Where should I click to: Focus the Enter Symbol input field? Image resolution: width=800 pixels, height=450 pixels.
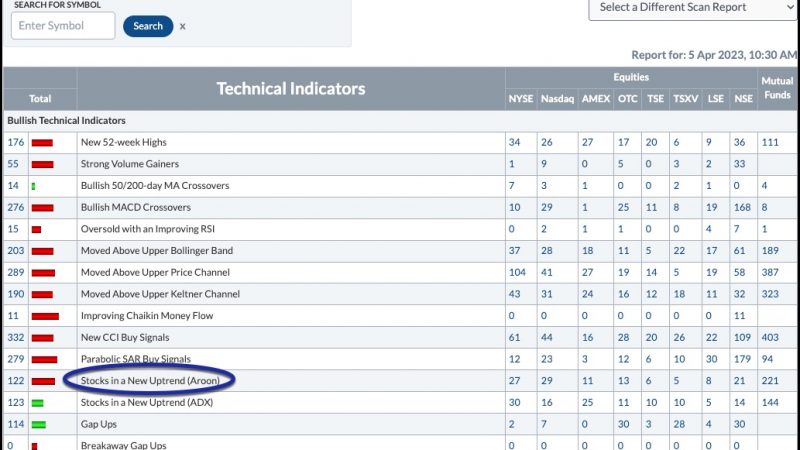click(63, 26)
